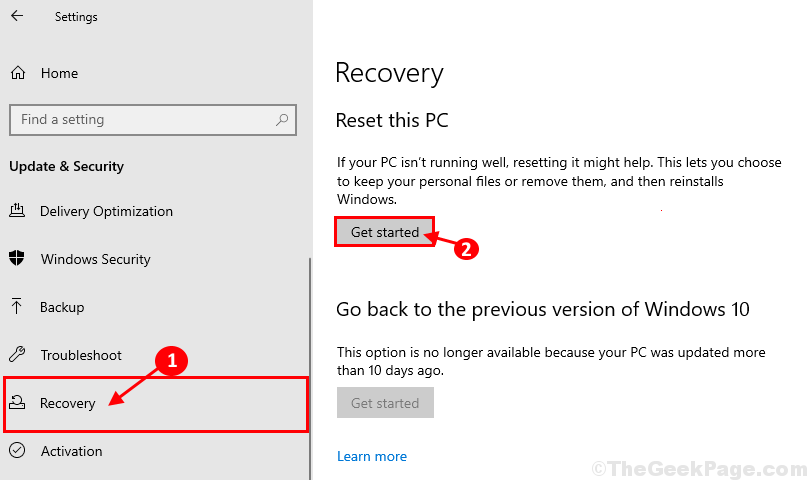Click the back arrow next to Settings
Screen dimensions: 807x480
point(17,16)
